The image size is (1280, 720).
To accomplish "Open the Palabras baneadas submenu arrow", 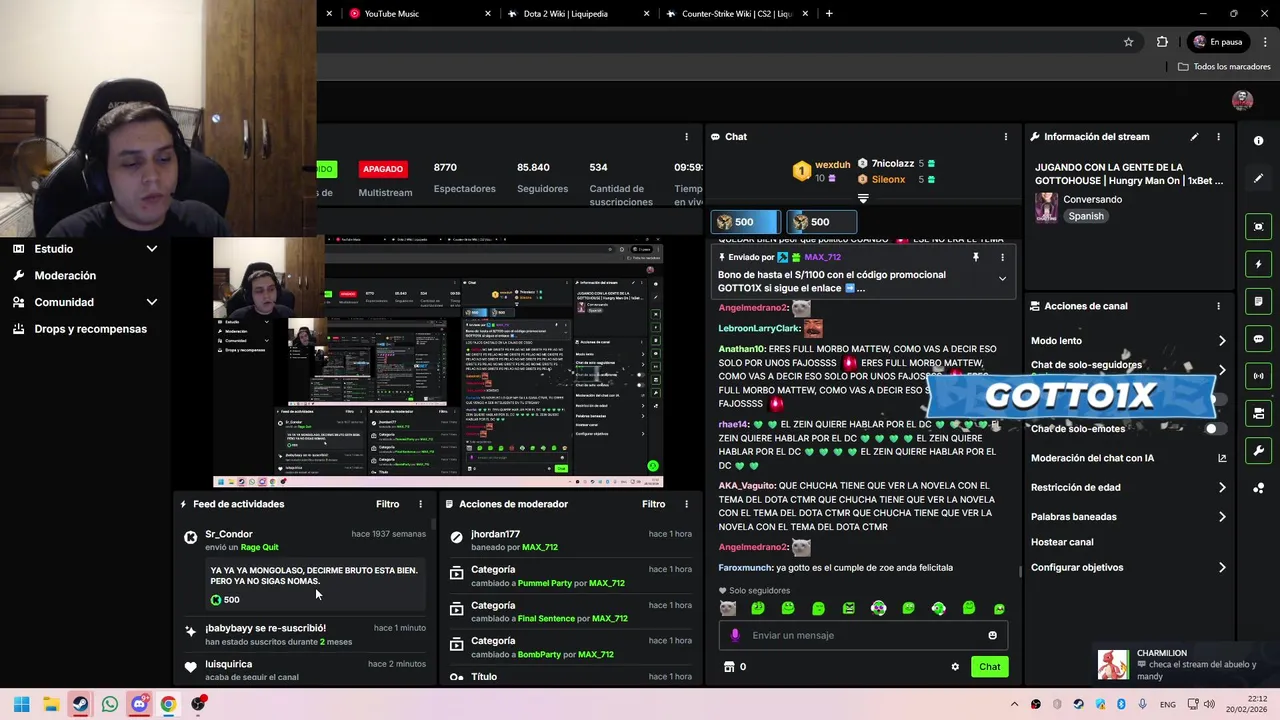I will [1222, 517].
